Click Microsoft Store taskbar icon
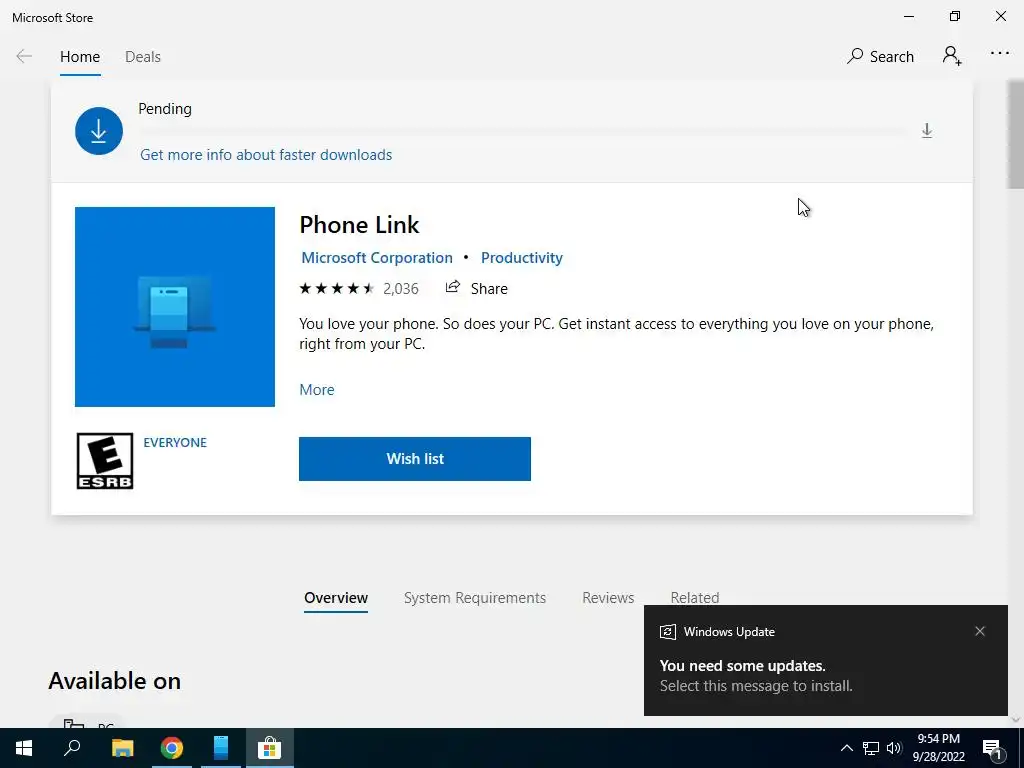 tap(269, 748)
